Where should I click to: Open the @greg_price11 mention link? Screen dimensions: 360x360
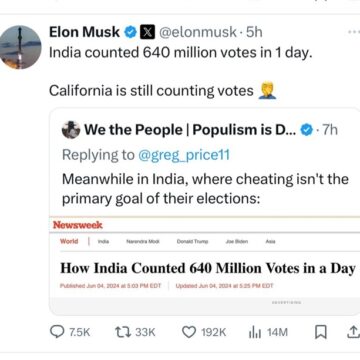[184, 155]
